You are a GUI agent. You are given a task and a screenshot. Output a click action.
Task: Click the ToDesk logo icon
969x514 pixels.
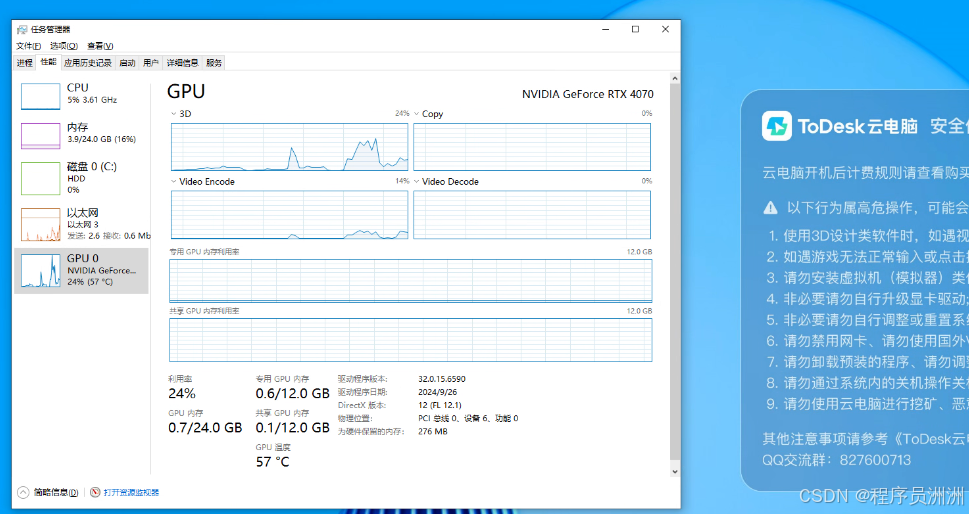(x=777, y=126)
